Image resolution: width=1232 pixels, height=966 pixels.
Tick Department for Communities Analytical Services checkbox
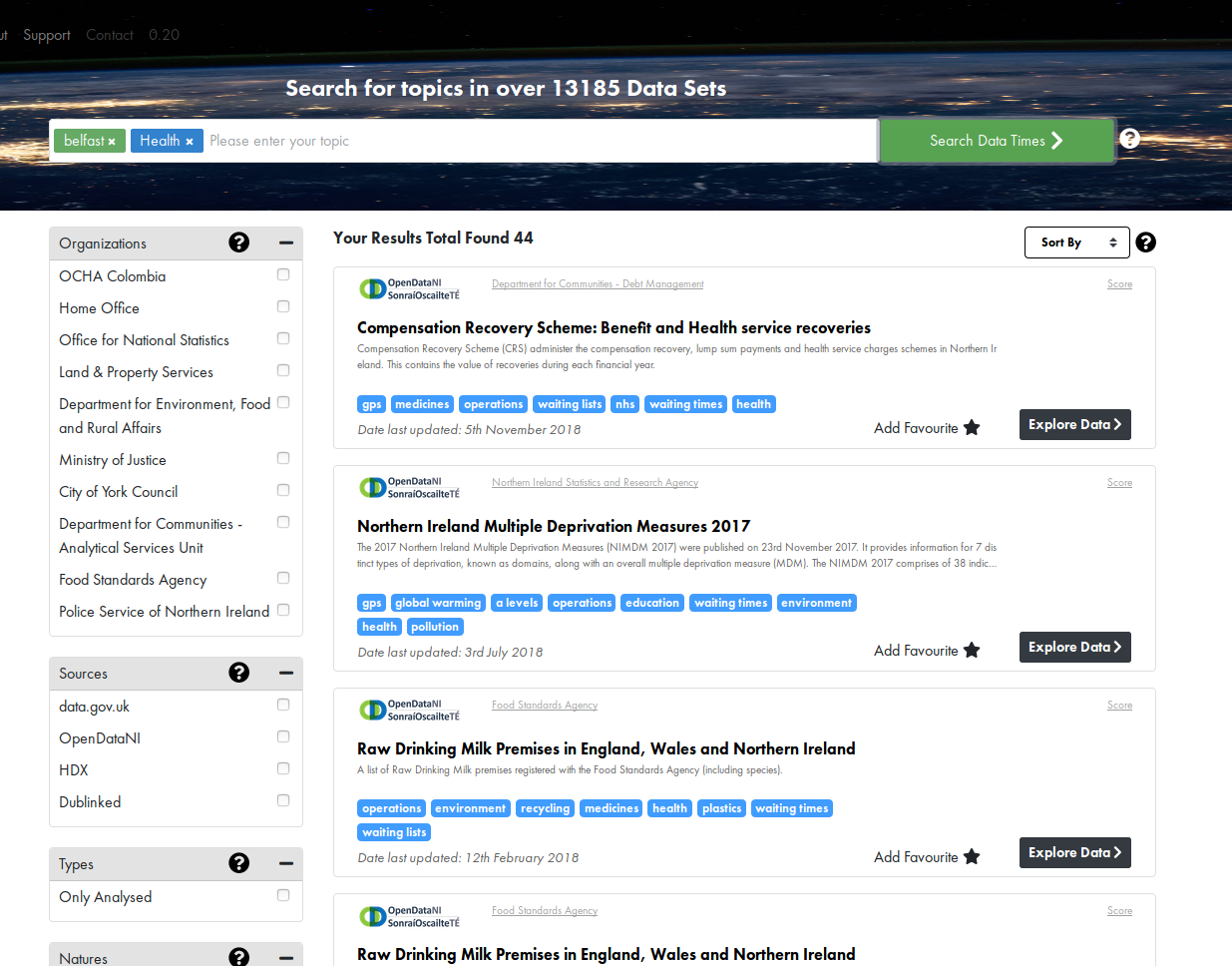pyautogui.click(x=283, y=522)
